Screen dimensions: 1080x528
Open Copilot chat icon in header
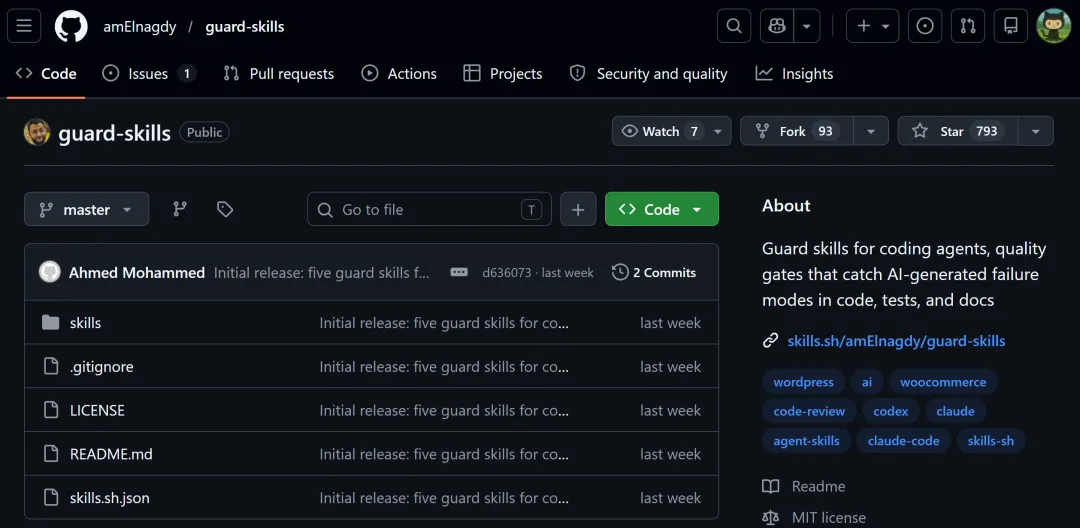pyautogui.click(x=777, y=26)
